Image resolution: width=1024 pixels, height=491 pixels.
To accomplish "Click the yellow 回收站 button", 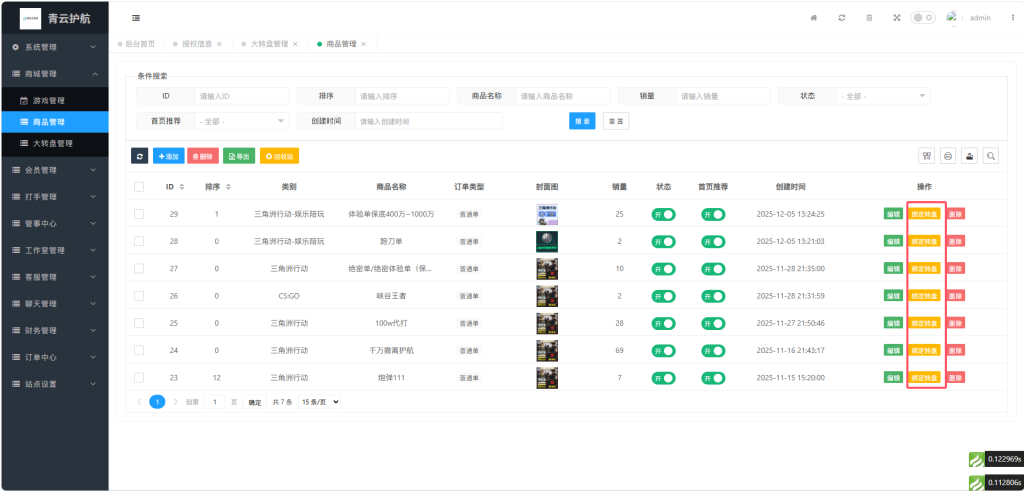I will (x=280, y=156).
